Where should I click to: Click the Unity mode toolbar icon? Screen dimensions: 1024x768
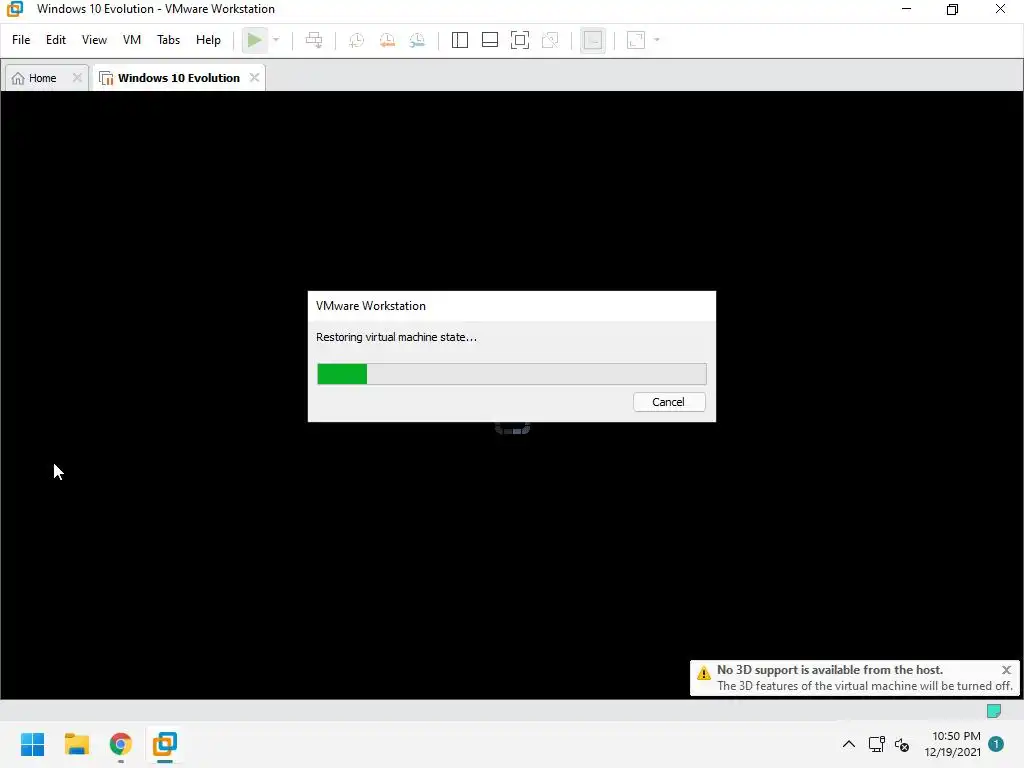coord(551,40)
